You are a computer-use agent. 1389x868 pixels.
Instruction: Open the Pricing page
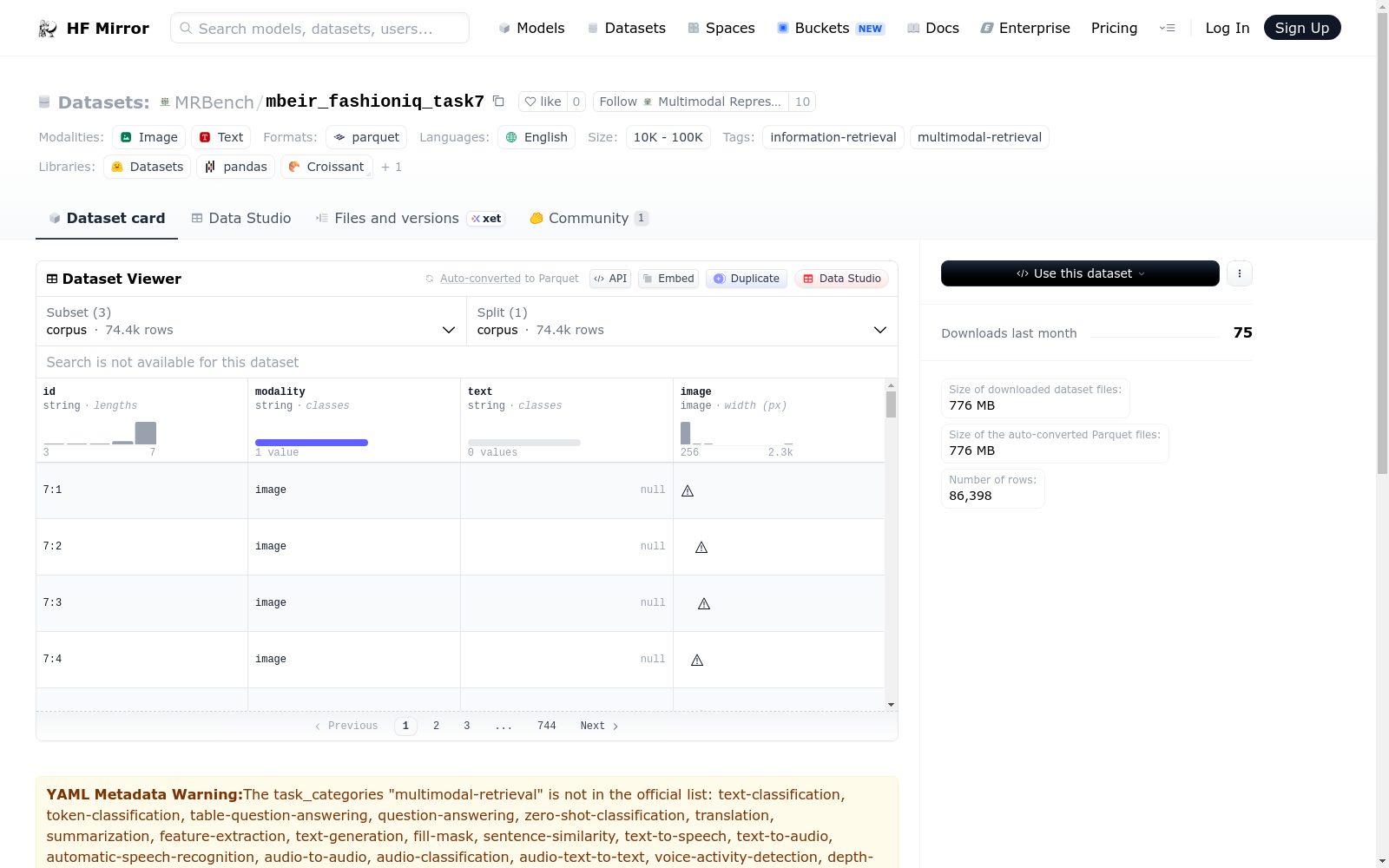[1114, 28]
